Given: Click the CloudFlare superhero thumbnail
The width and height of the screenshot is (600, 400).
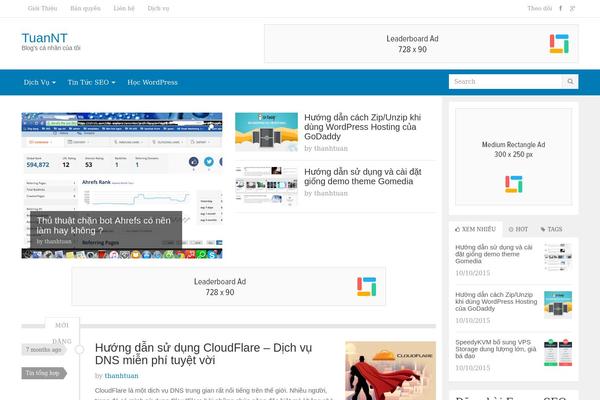Looking at the screenshot, I should point(390,371).
